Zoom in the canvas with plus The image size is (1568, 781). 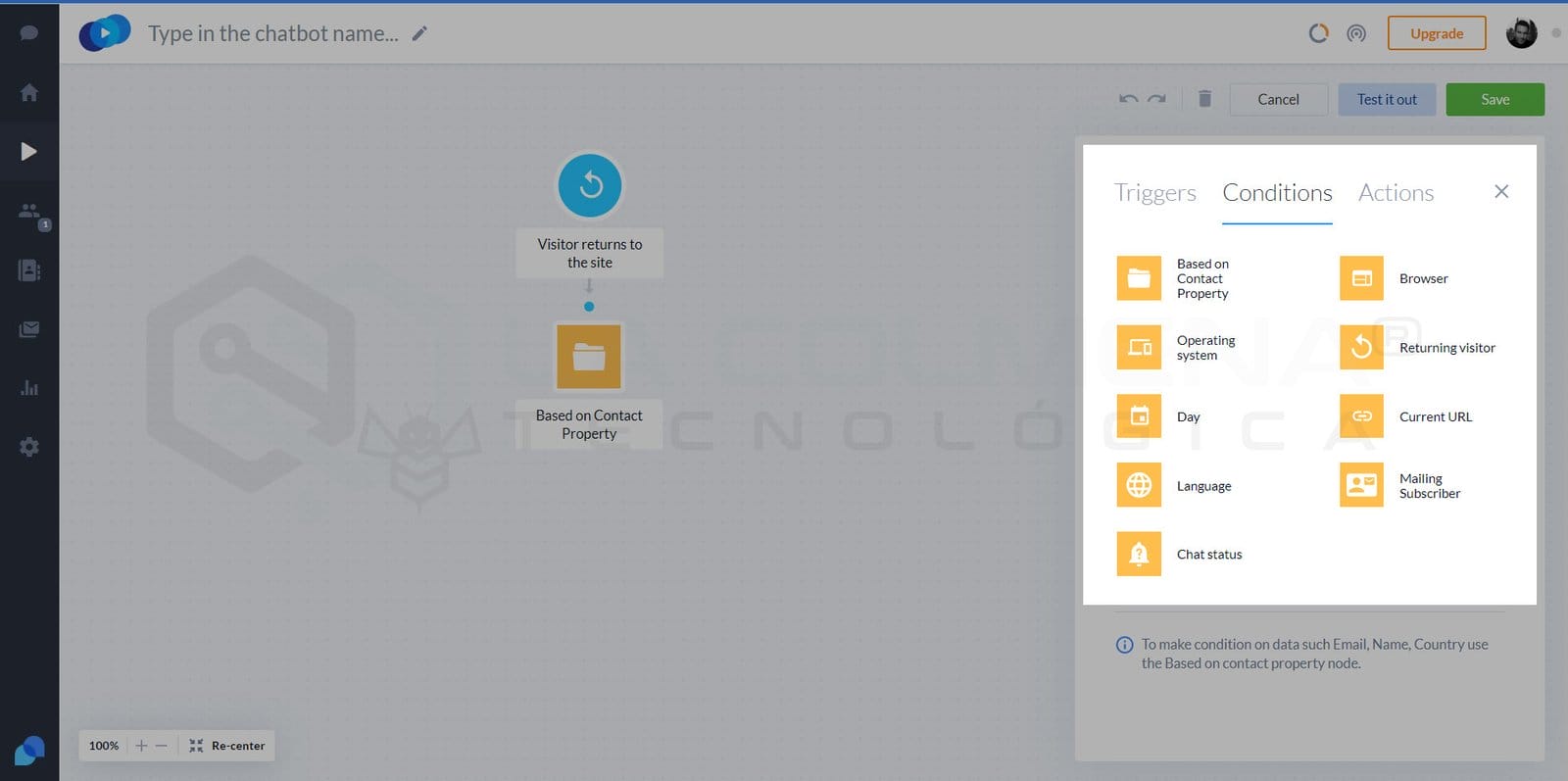pyautogui.click(x=141, y=746)
